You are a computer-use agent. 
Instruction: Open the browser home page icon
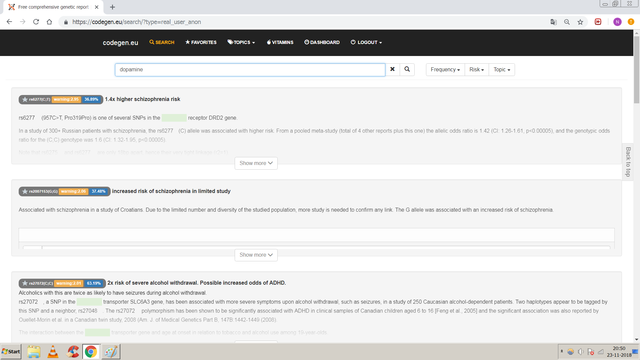point(49,22)
